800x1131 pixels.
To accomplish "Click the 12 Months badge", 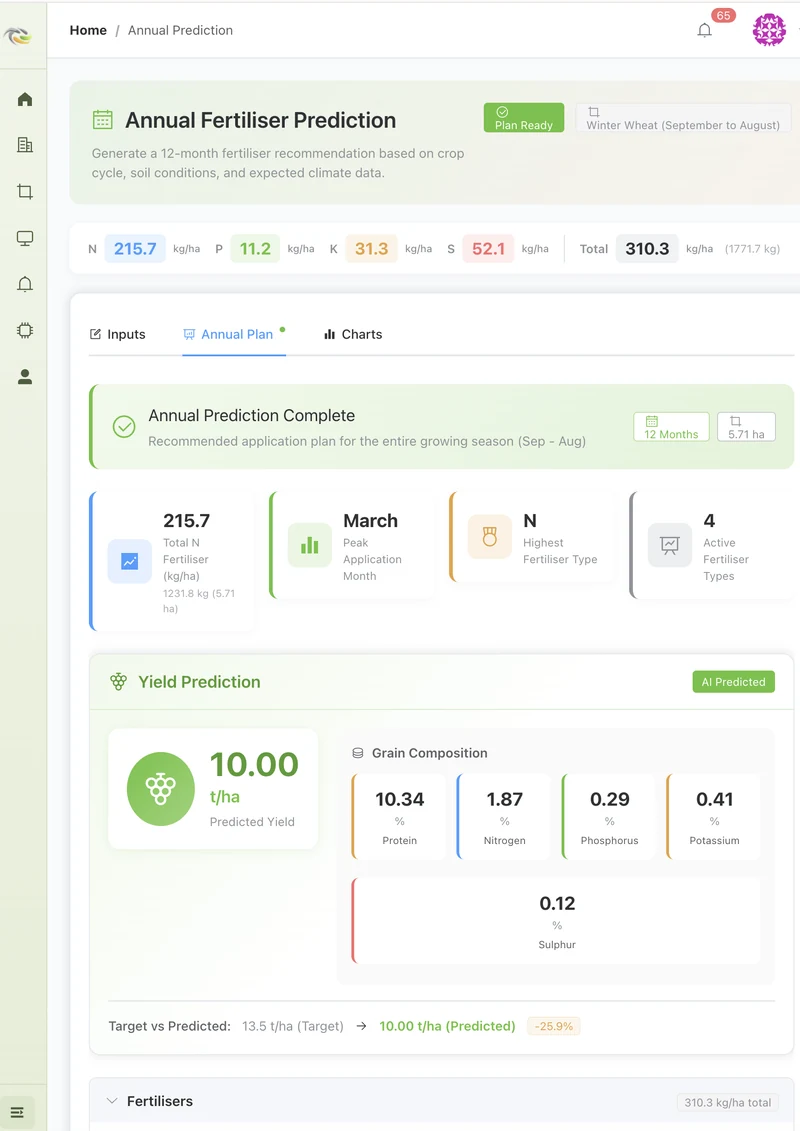I will point(672,427).
